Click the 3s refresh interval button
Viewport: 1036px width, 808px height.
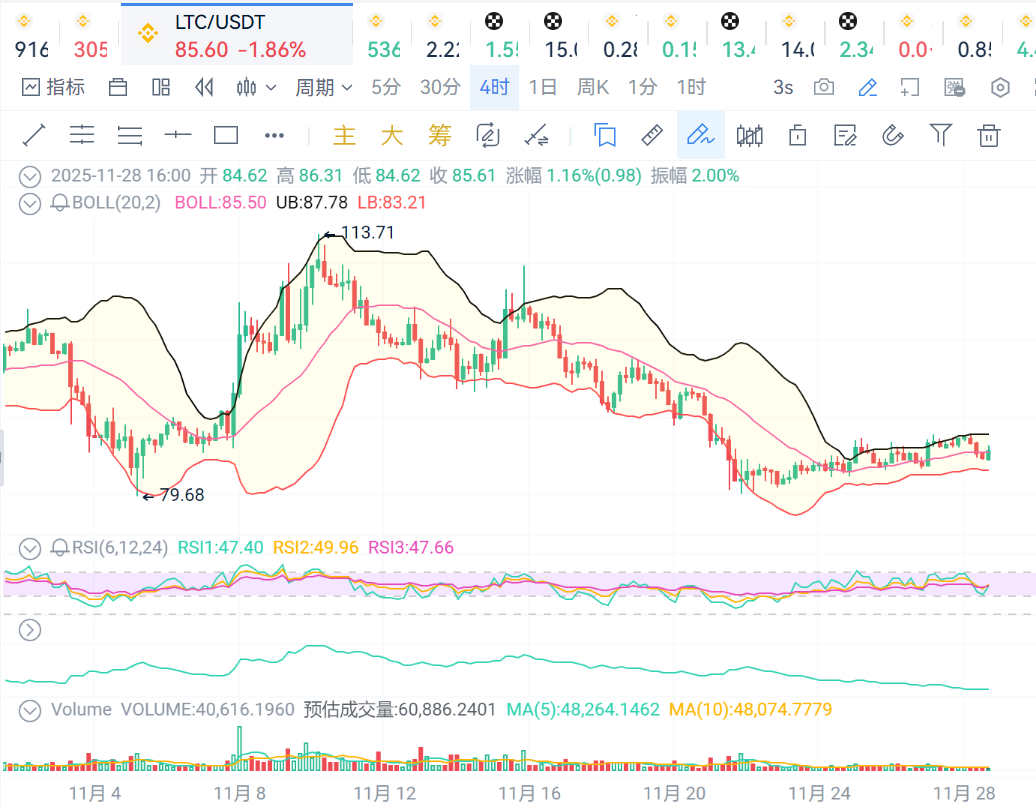click(783, 88)
